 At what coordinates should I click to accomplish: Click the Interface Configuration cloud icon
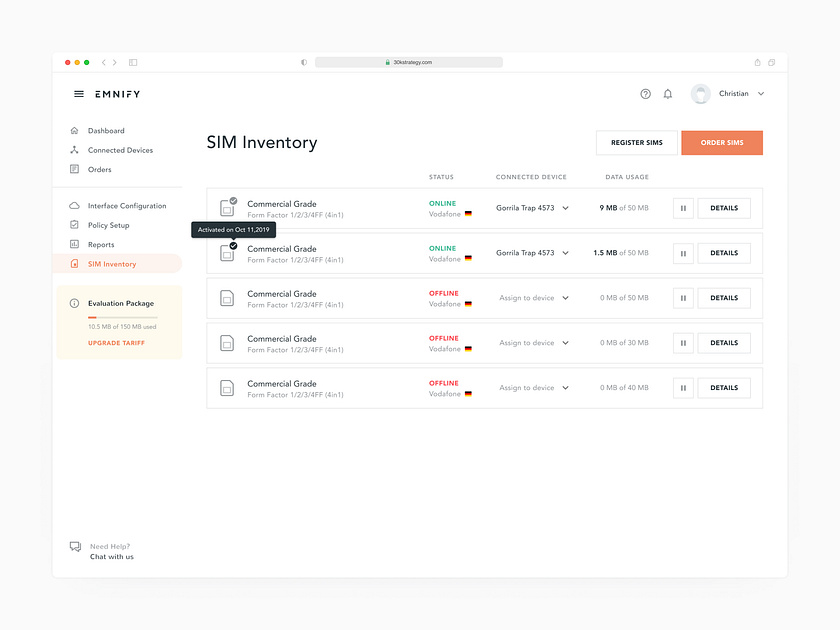[x=76, y=205]
